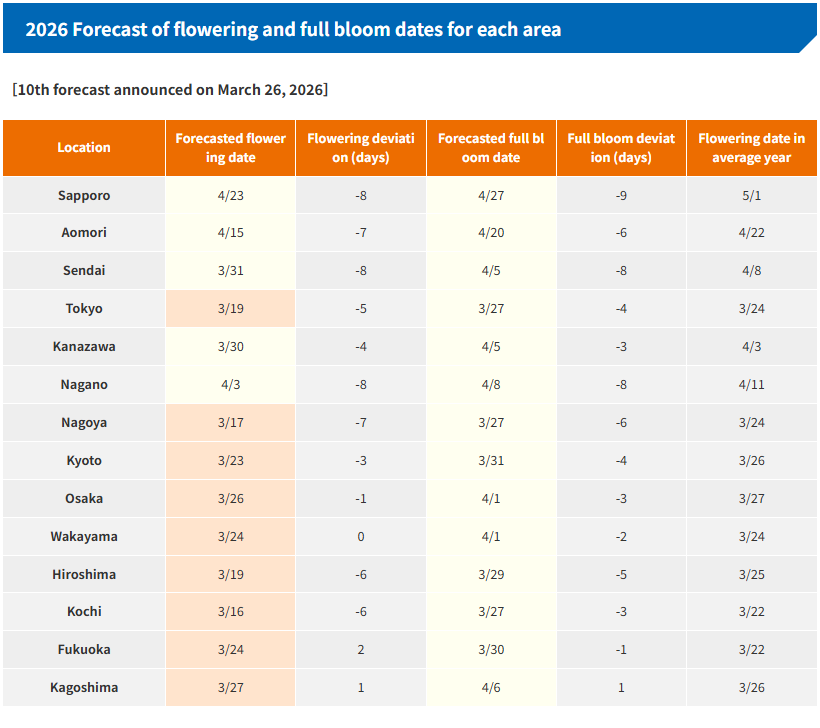Click the "Location" column header
Viewport: 820px width, 728px height.
84,148
